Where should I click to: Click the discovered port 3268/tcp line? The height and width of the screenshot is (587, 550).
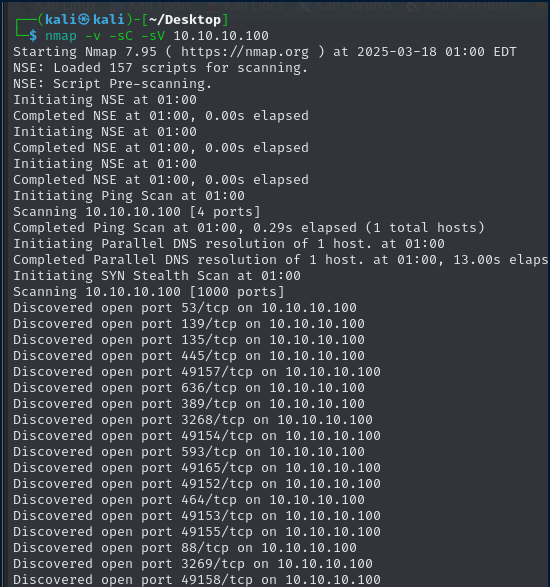pos(193,420)
